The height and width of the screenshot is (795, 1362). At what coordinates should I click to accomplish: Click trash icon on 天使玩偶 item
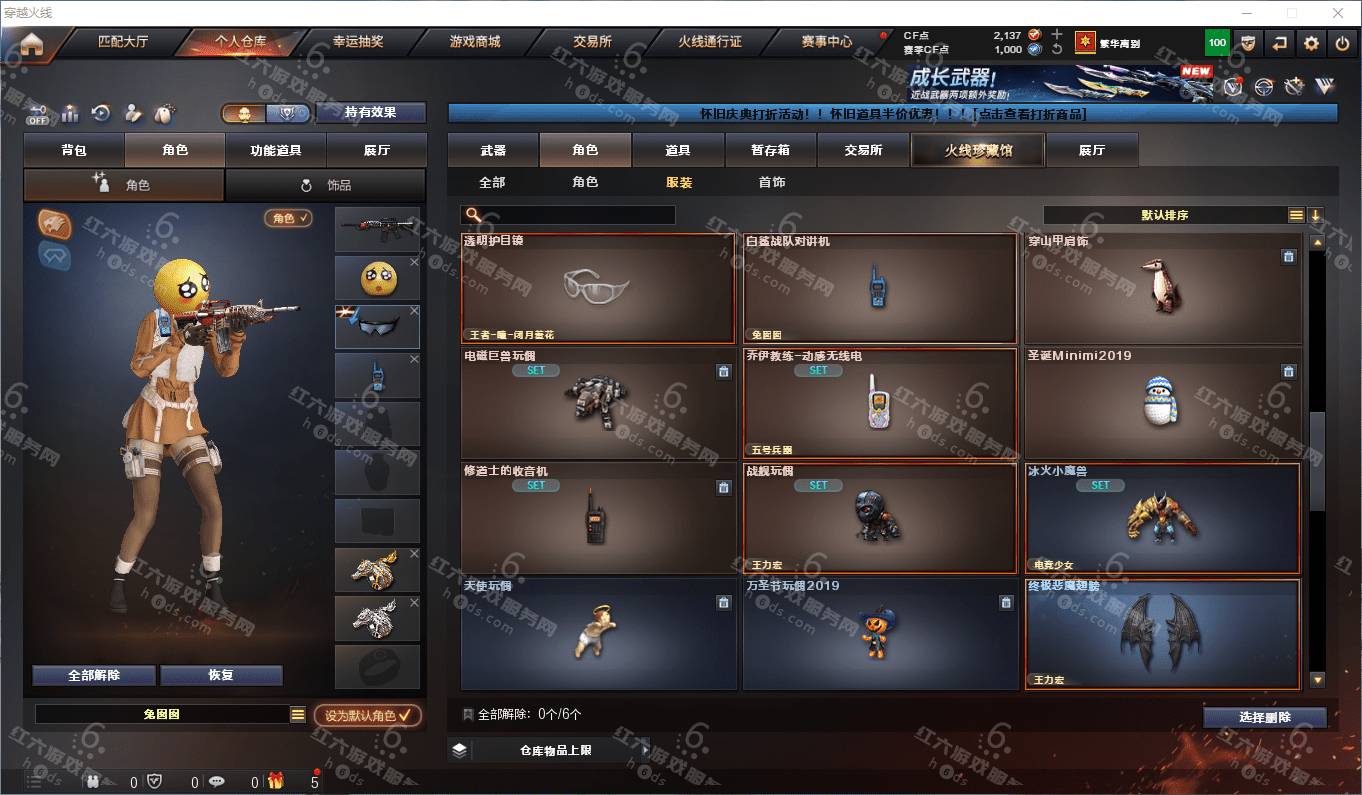click(x=724, y=602)
